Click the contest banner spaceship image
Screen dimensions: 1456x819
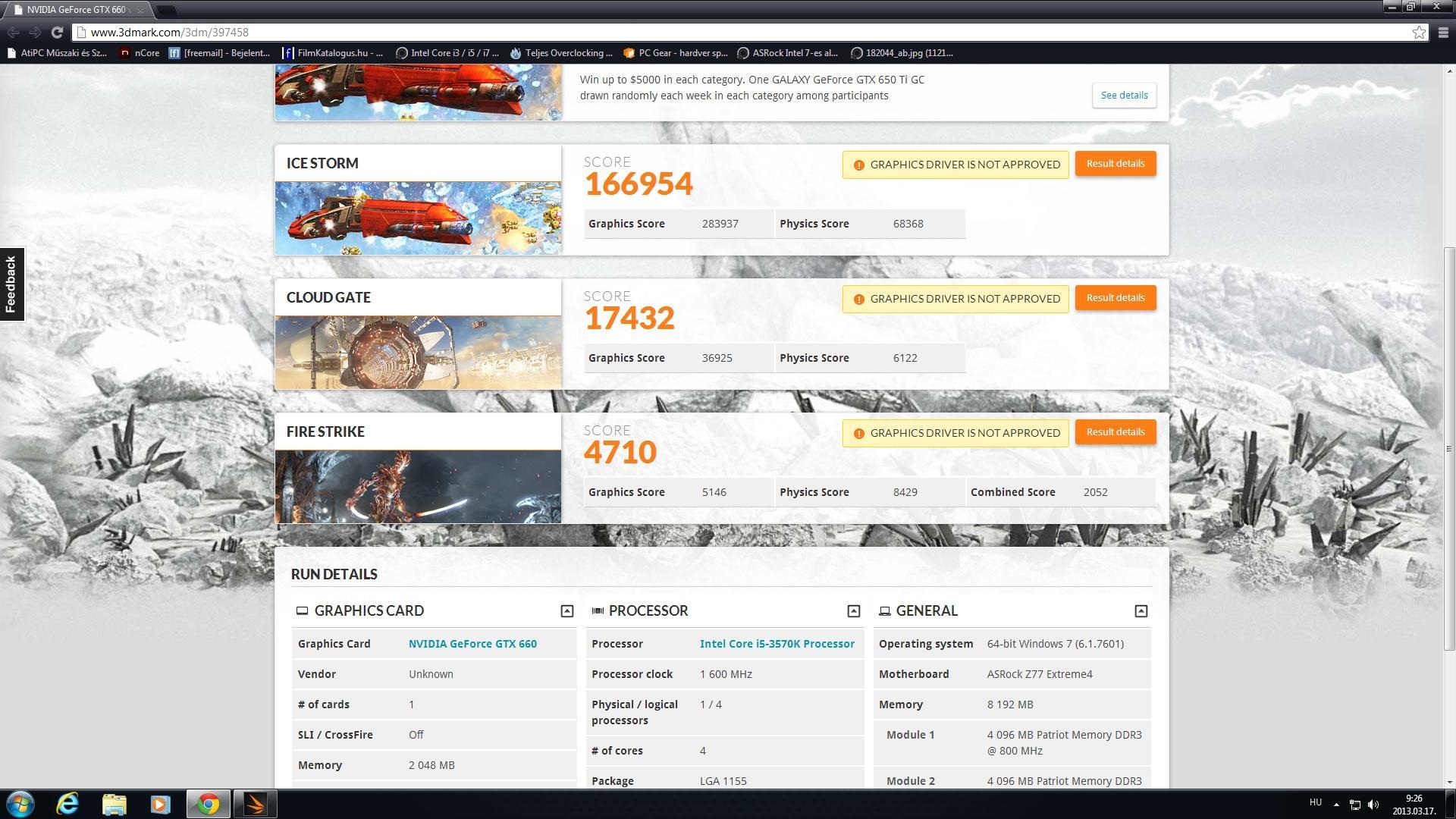418,92
